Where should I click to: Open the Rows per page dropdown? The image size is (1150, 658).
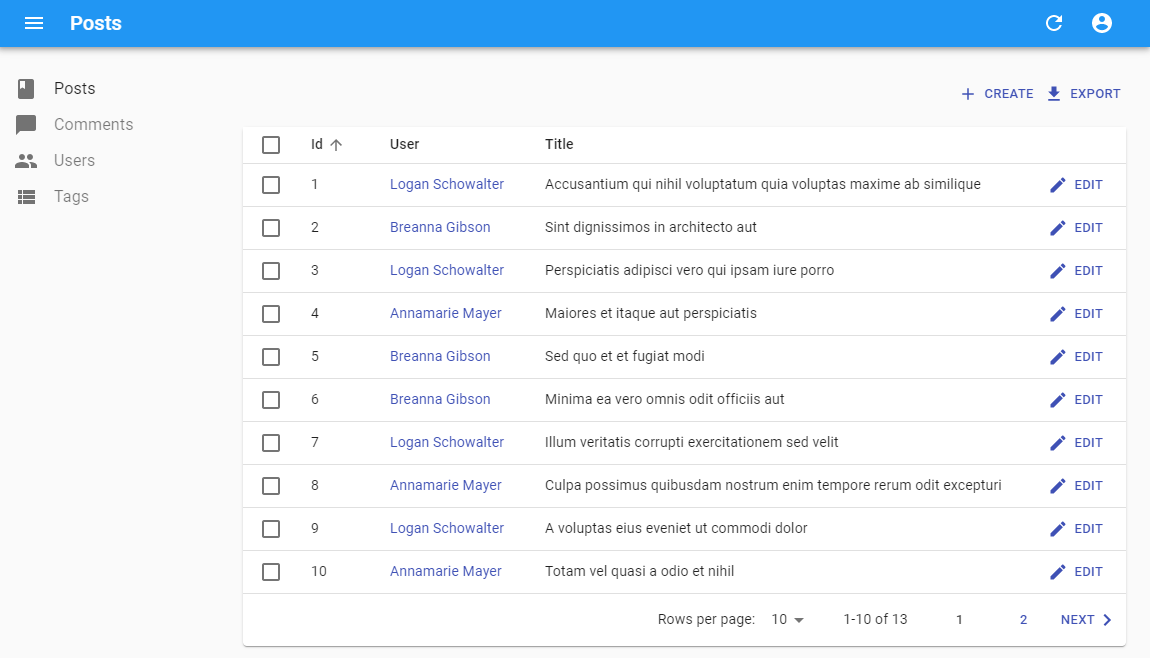coord(787,620)
